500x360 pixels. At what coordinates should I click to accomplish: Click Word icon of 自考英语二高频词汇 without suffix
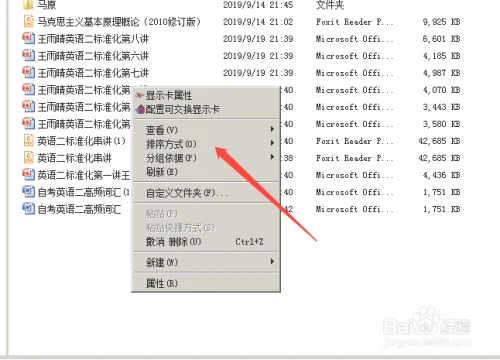click(29, 209)
